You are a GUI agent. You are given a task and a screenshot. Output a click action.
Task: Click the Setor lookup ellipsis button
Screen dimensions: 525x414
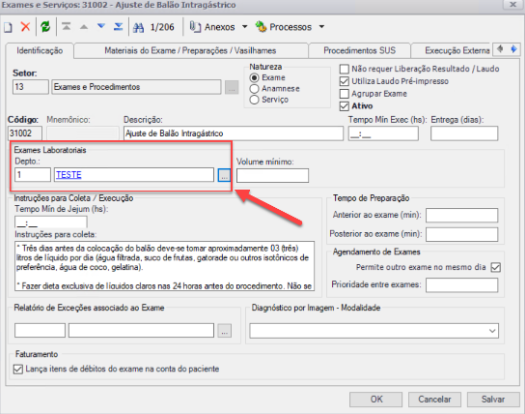coord(231,87)
